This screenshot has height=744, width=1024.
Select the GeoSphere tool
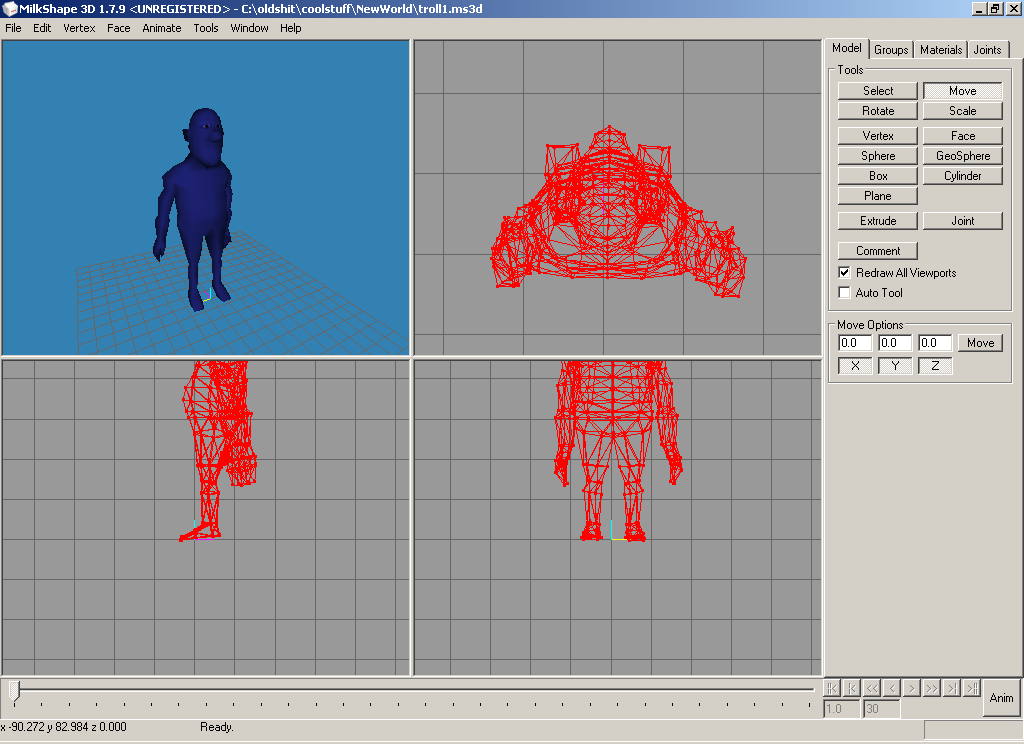(962, 156)
